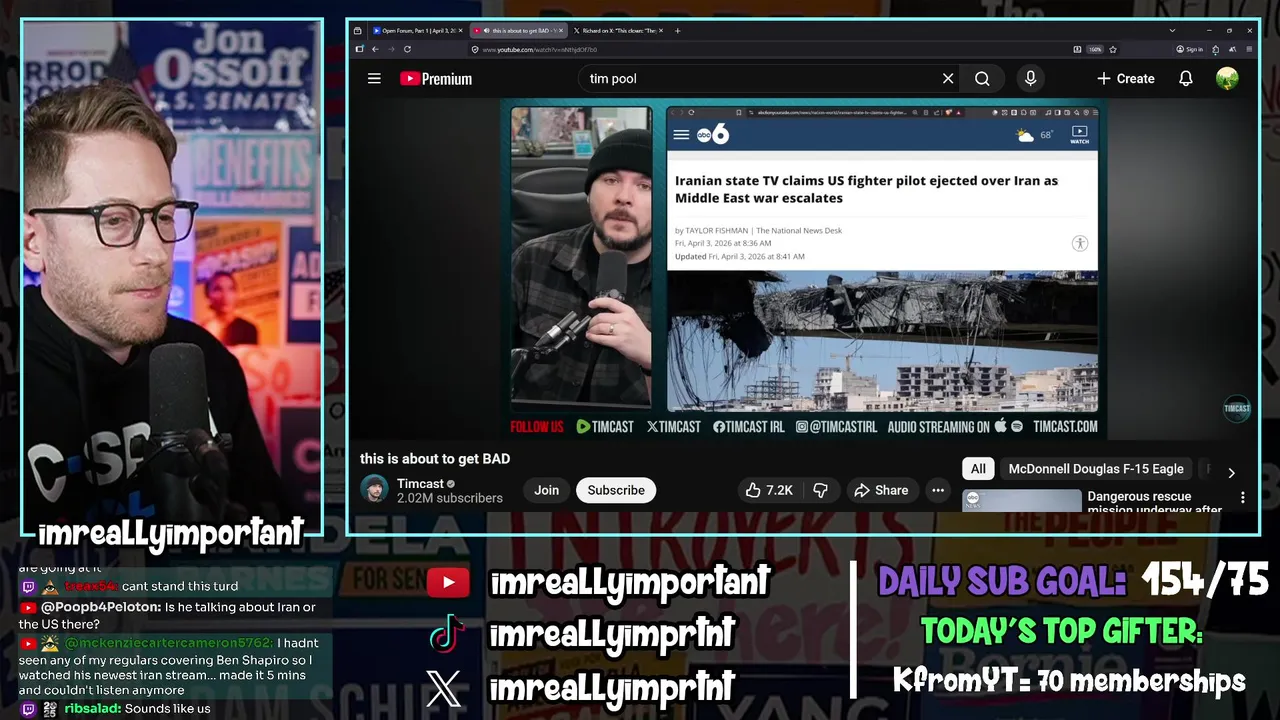Click chat message from Poopb4Peloton

coord(168,615)
